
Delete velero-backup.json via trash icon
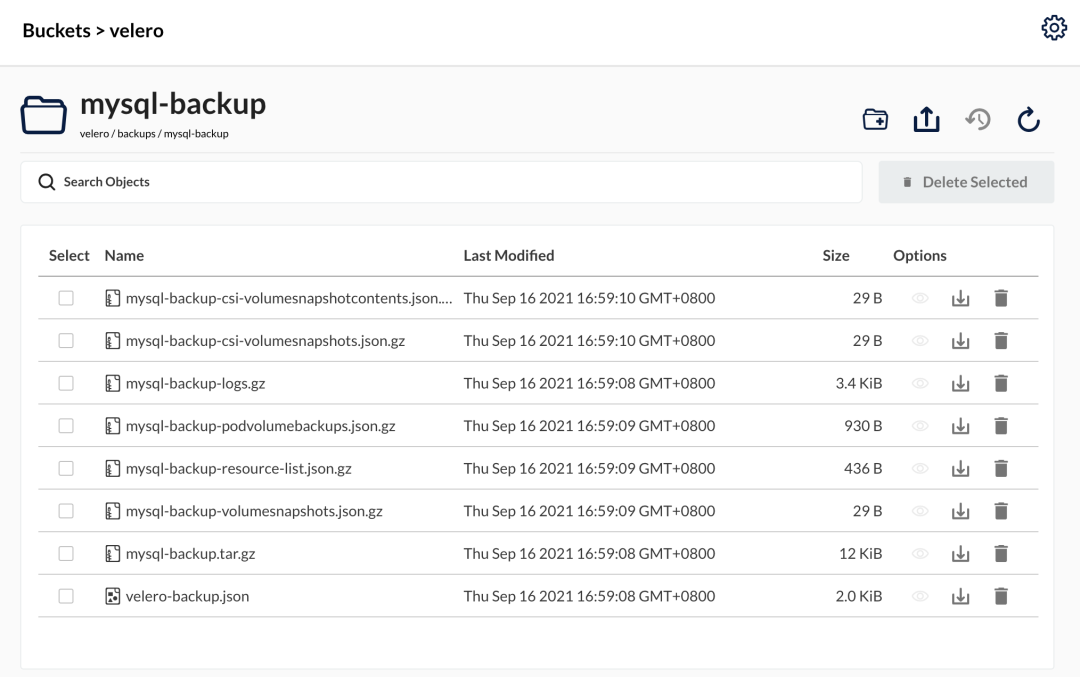coord(1001,596)
